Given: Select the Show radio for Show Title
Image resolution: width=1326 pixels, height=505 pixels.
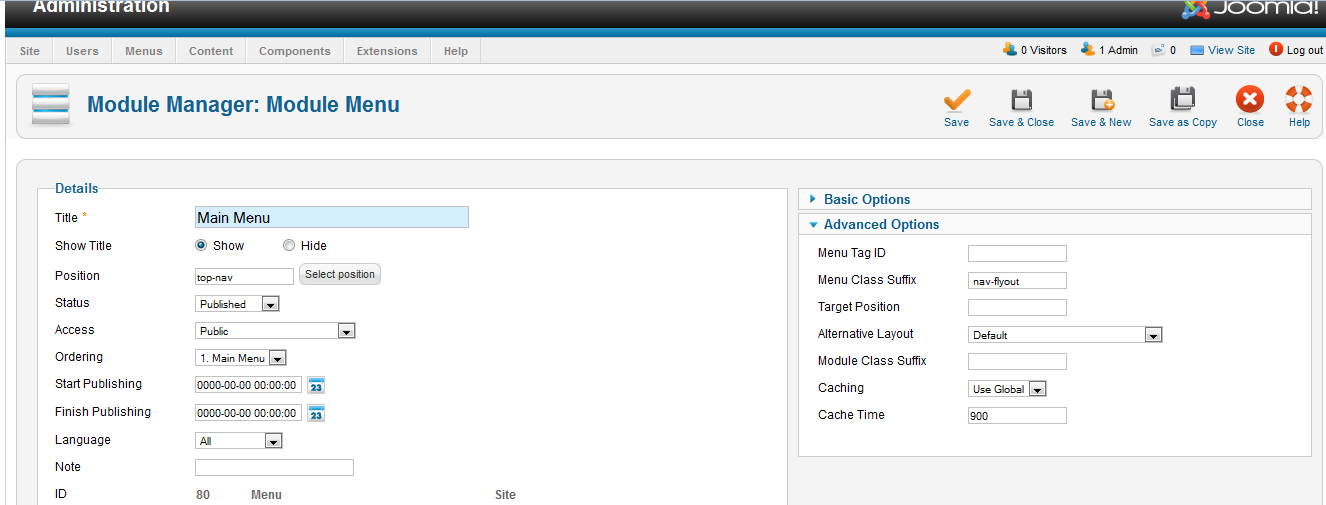Looking at the screenshot, I should [x=201, y=245].
